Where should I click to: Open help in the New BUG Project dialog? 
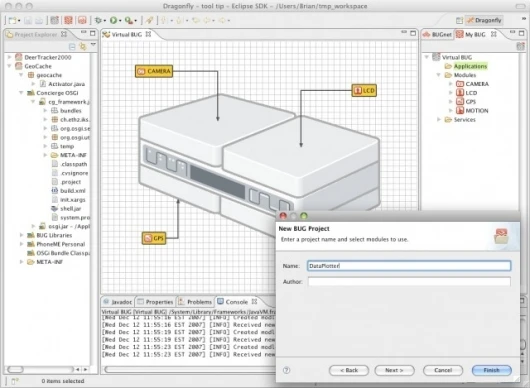pyautogui.click(x=286, y=370)
